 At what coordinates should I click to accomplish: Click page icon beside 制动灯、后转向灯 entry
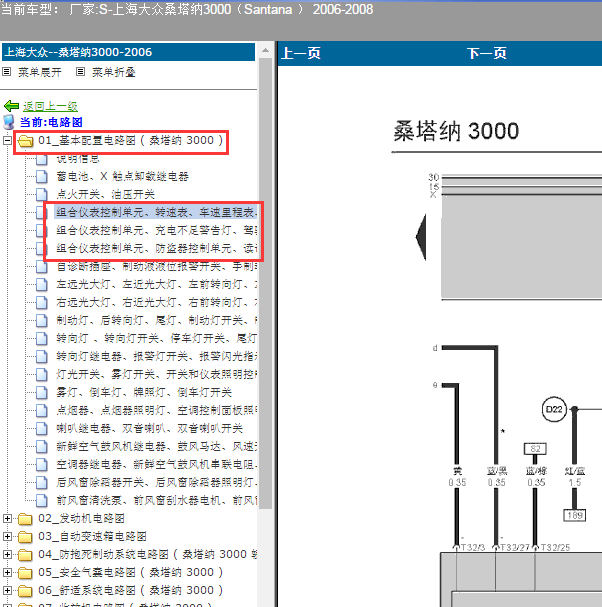point(42,321)
